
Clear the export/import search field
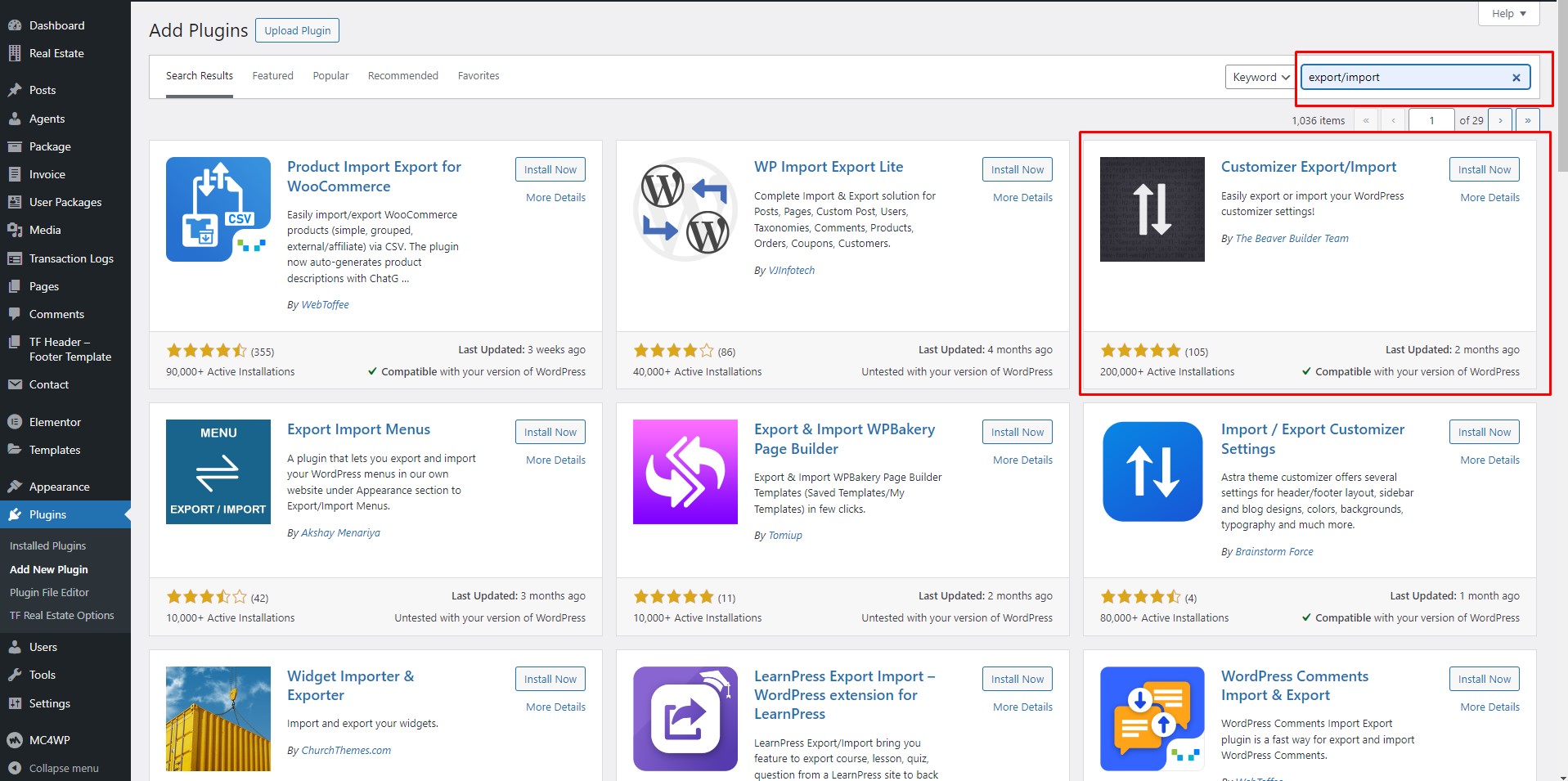point(1516,78)
